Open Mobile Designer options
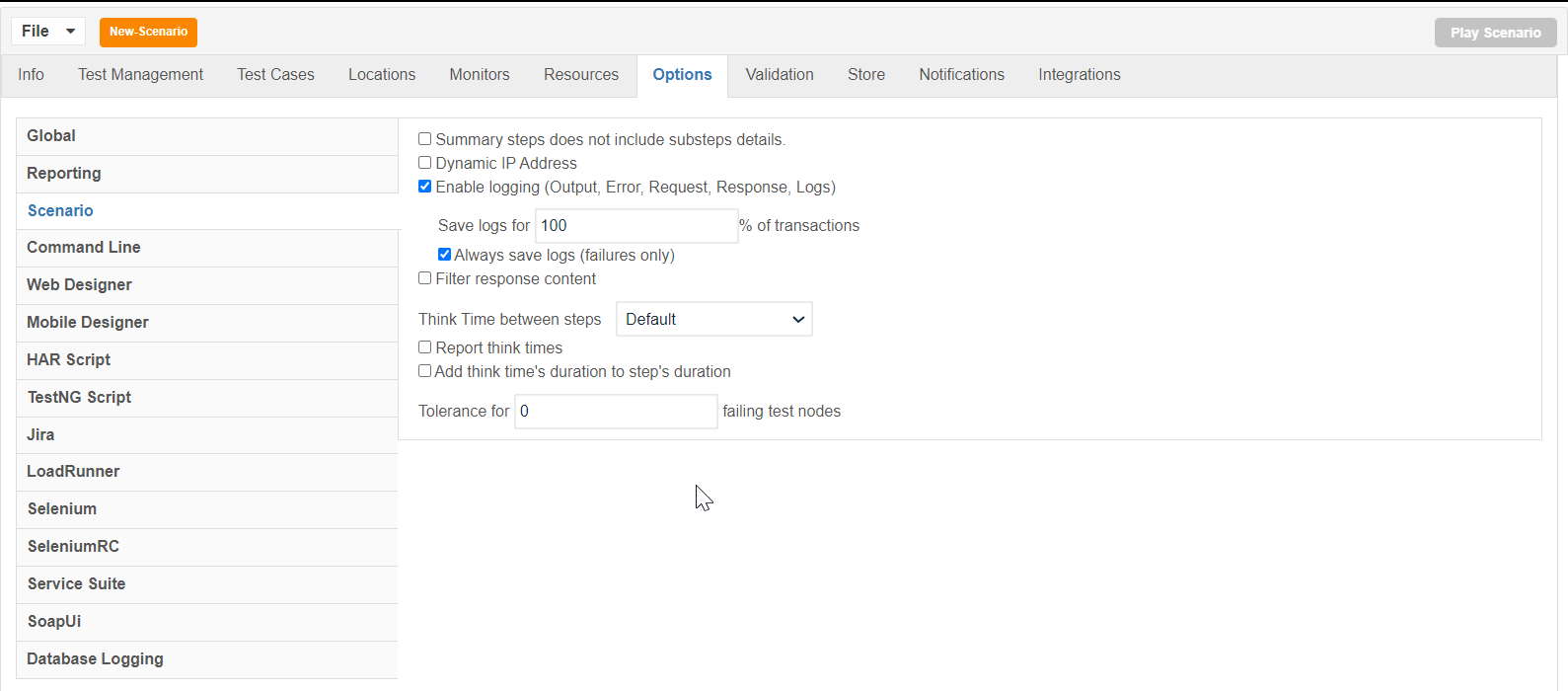Screen dimensions: 1568x691 click(207, 323)
